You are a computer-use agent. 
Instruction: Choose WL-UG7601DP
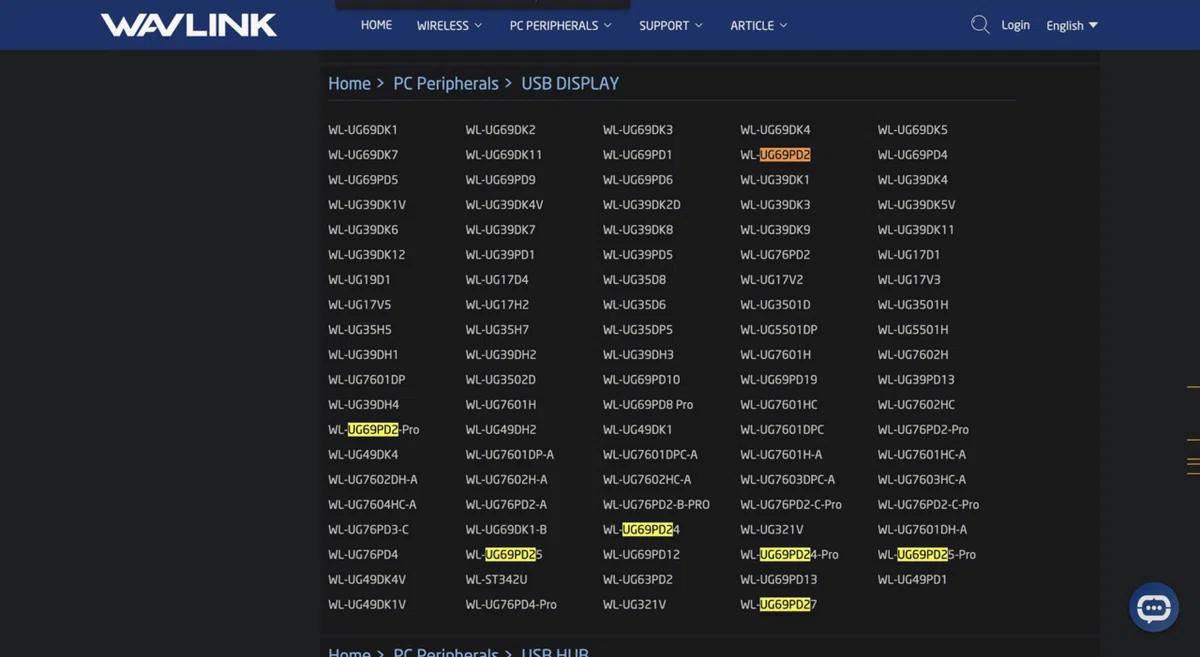[367, 380]
